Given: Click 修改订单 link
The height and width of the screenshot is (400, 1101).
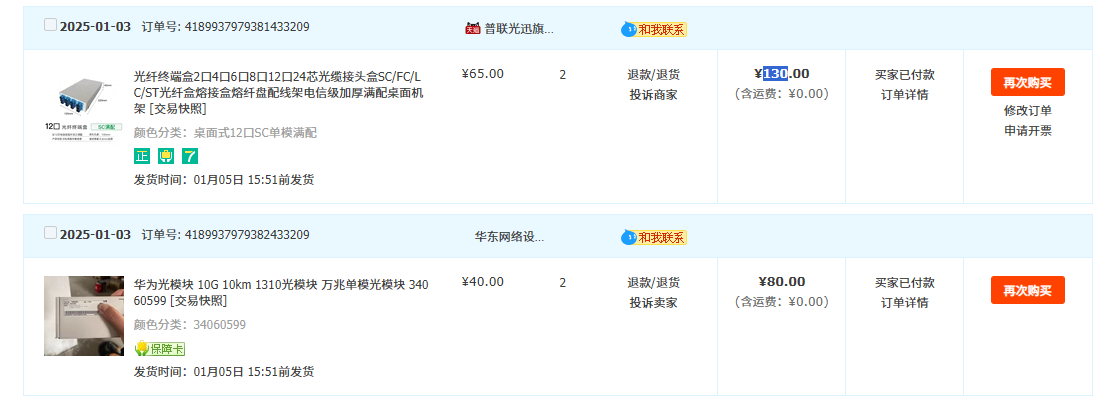Looking at the screenshot, I should click(1027, 111).
